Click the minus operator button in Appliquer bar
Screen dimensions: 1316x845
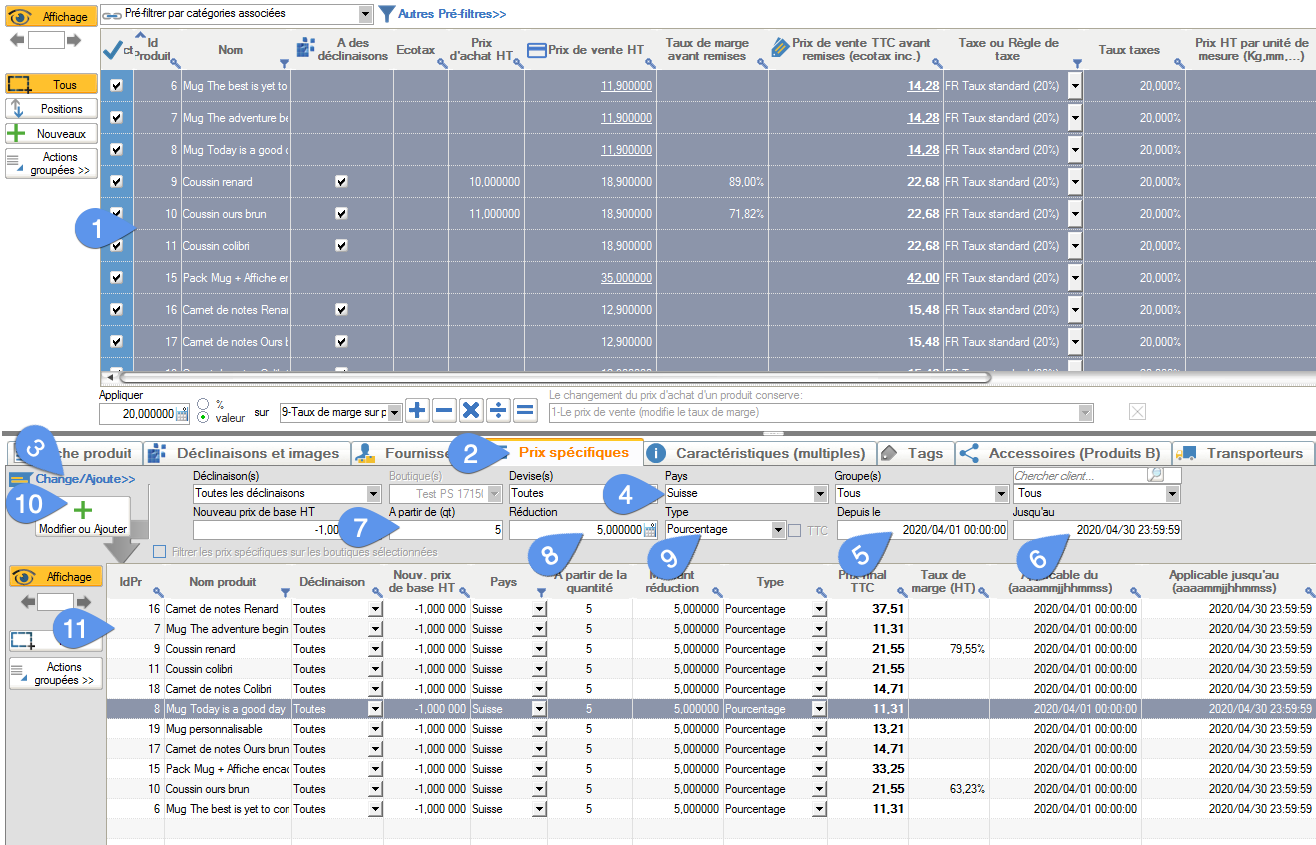(444, 411)
